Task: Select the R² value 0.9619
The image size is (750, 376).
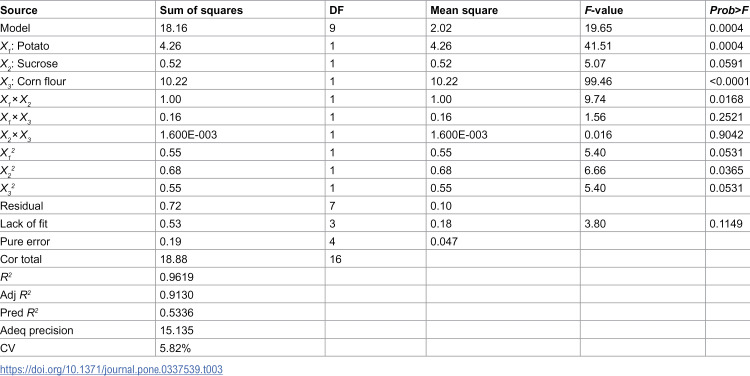Action: [x=176, y=276]
